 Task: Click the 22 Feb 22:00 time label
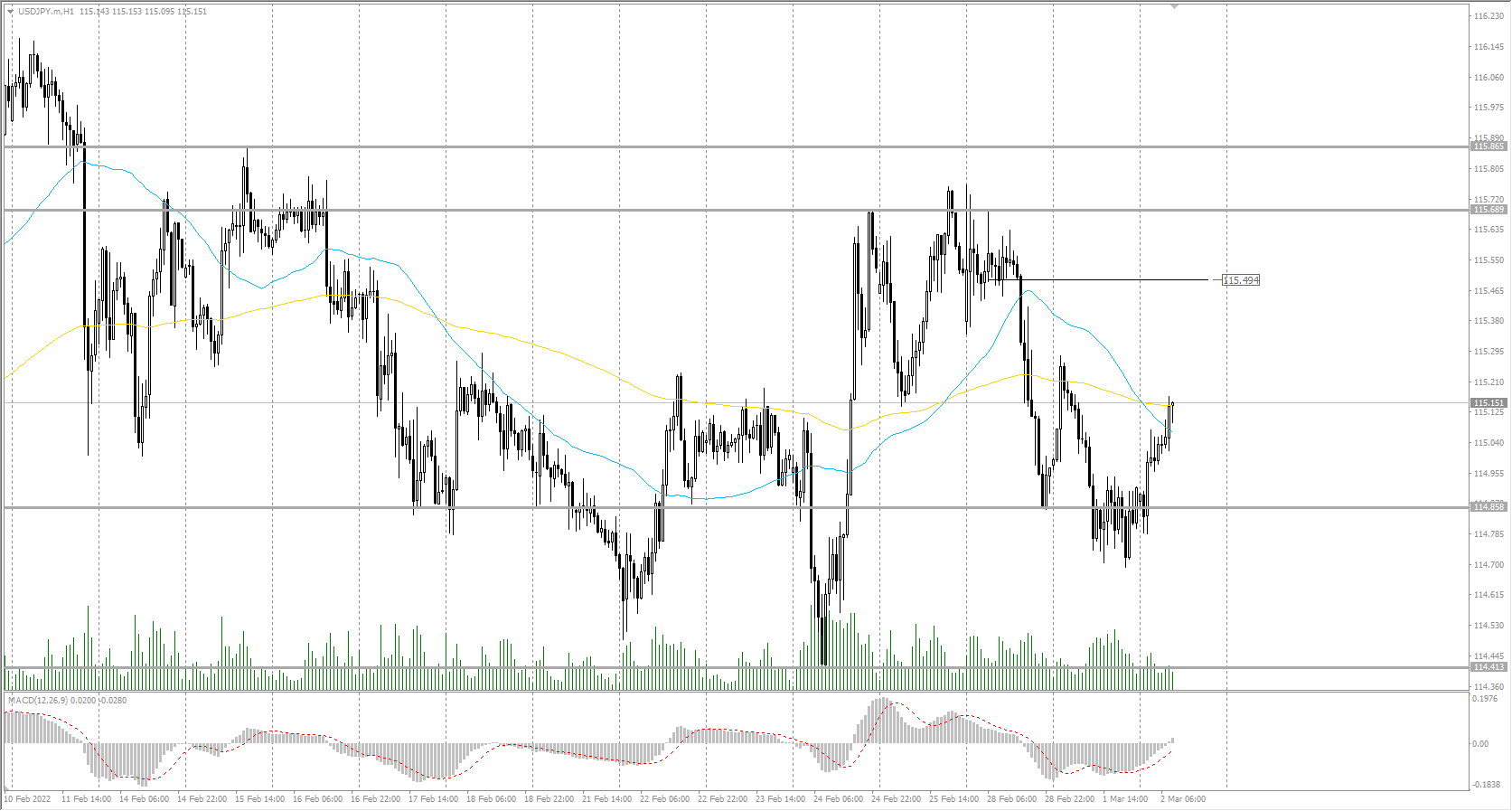pyautogui.click(x=723, y=799)
